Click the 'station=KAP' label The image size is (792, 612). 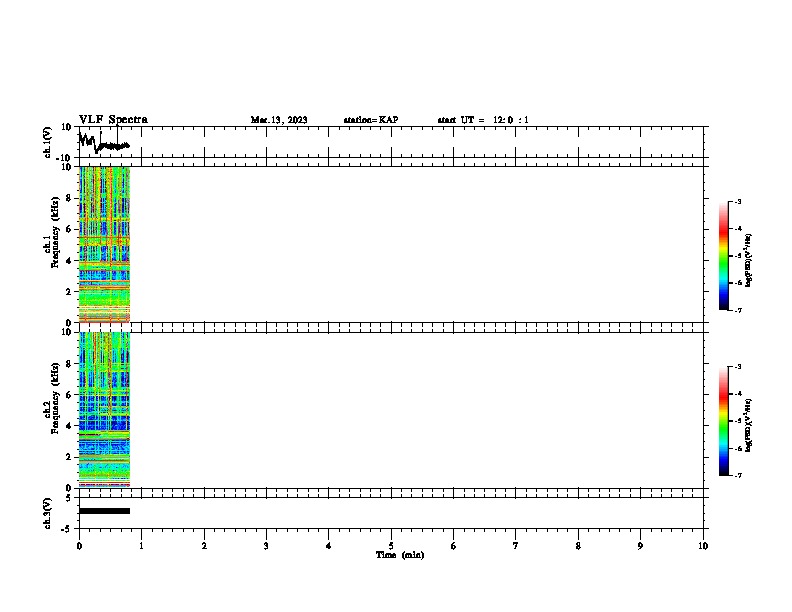coord(371,120)
